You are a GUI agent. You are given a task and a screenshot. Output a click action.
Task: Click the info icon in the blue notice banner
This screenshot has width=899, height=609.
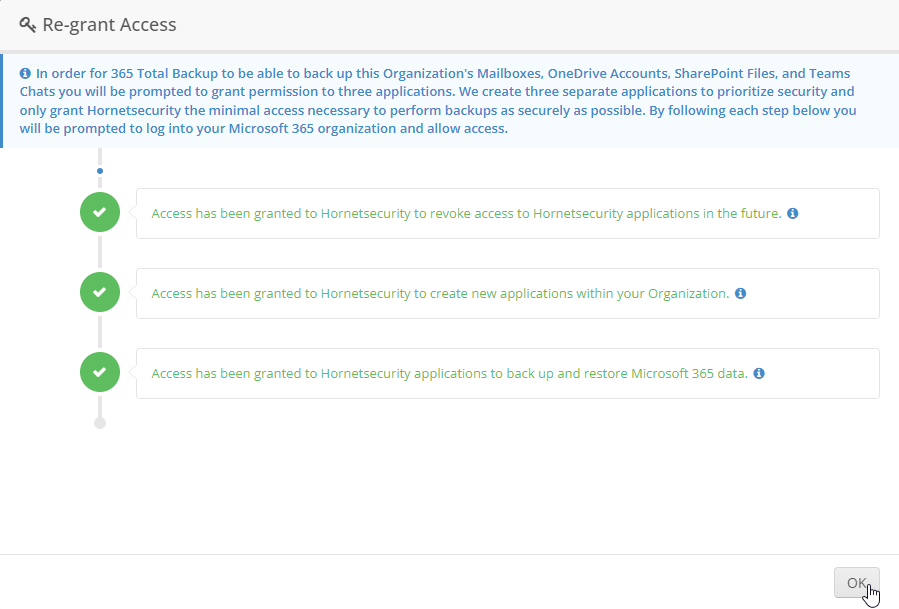click(x=25, y=73)
